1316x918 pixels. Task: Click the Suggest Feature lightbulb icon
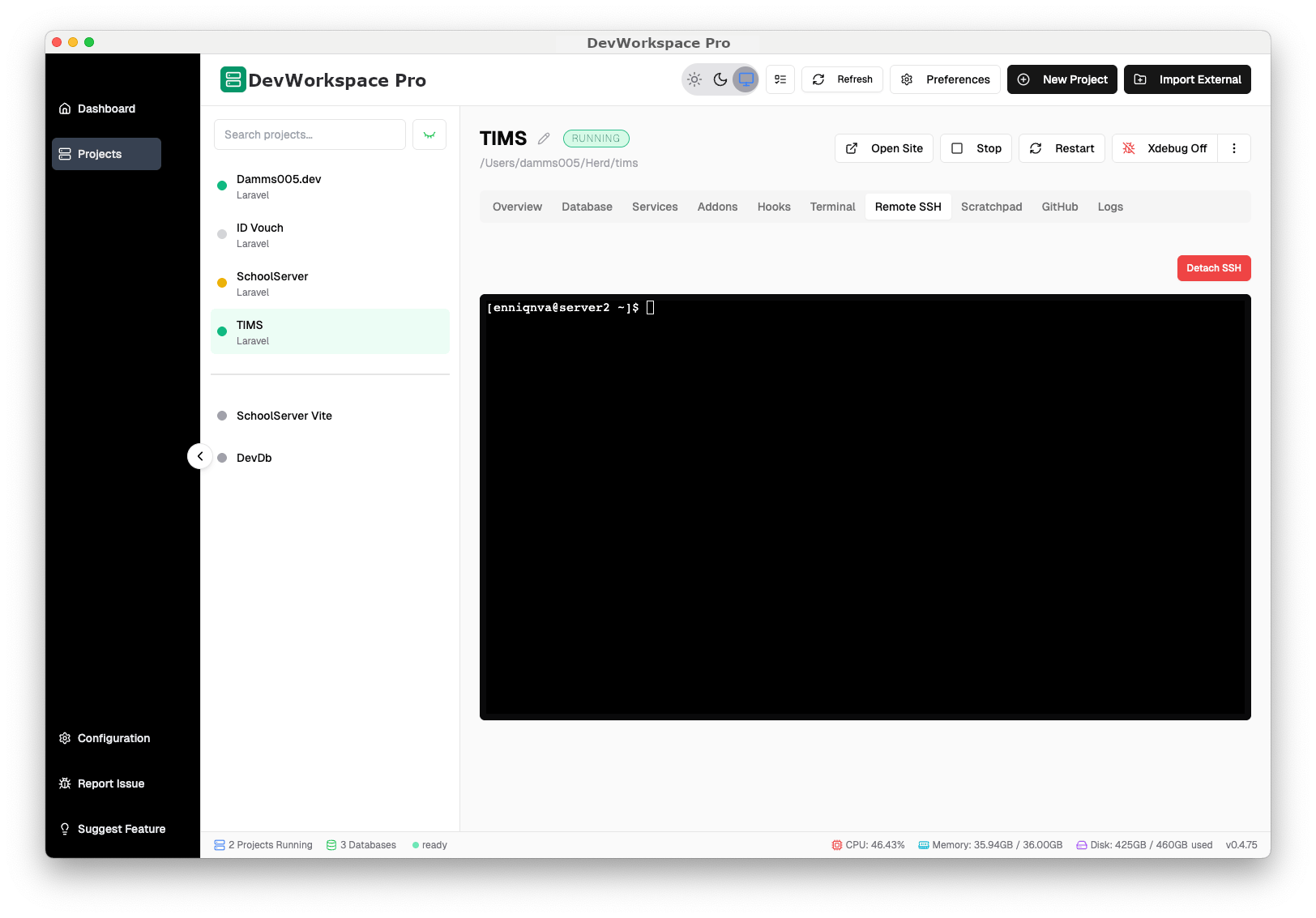coord(65,829)
